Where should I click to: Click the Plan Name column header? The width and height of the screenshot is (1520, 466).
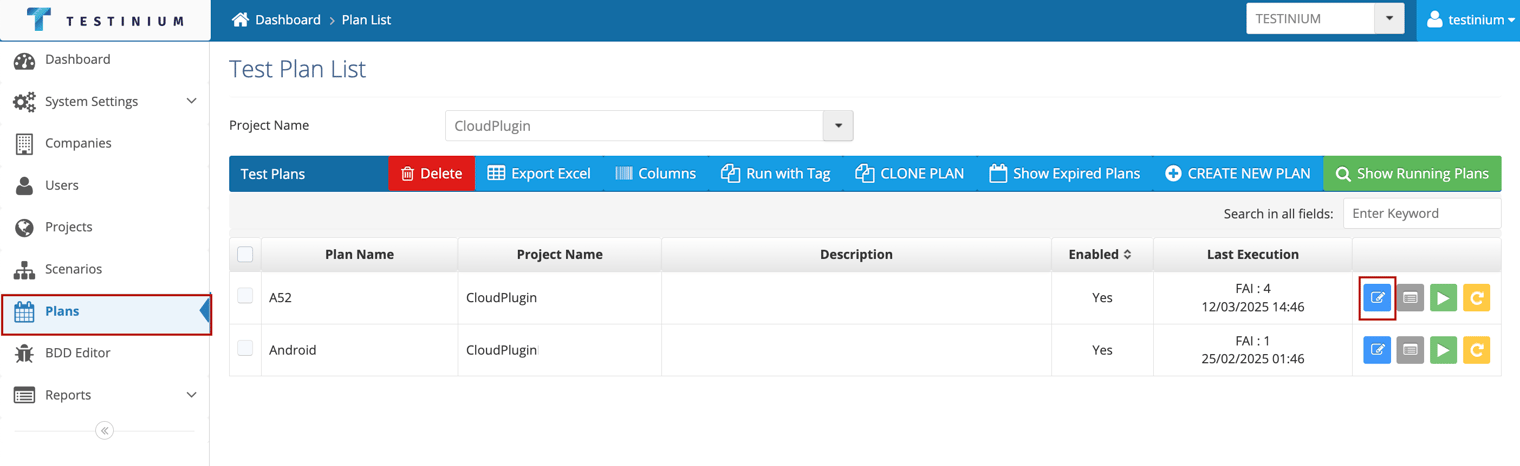tap(359, 255)
